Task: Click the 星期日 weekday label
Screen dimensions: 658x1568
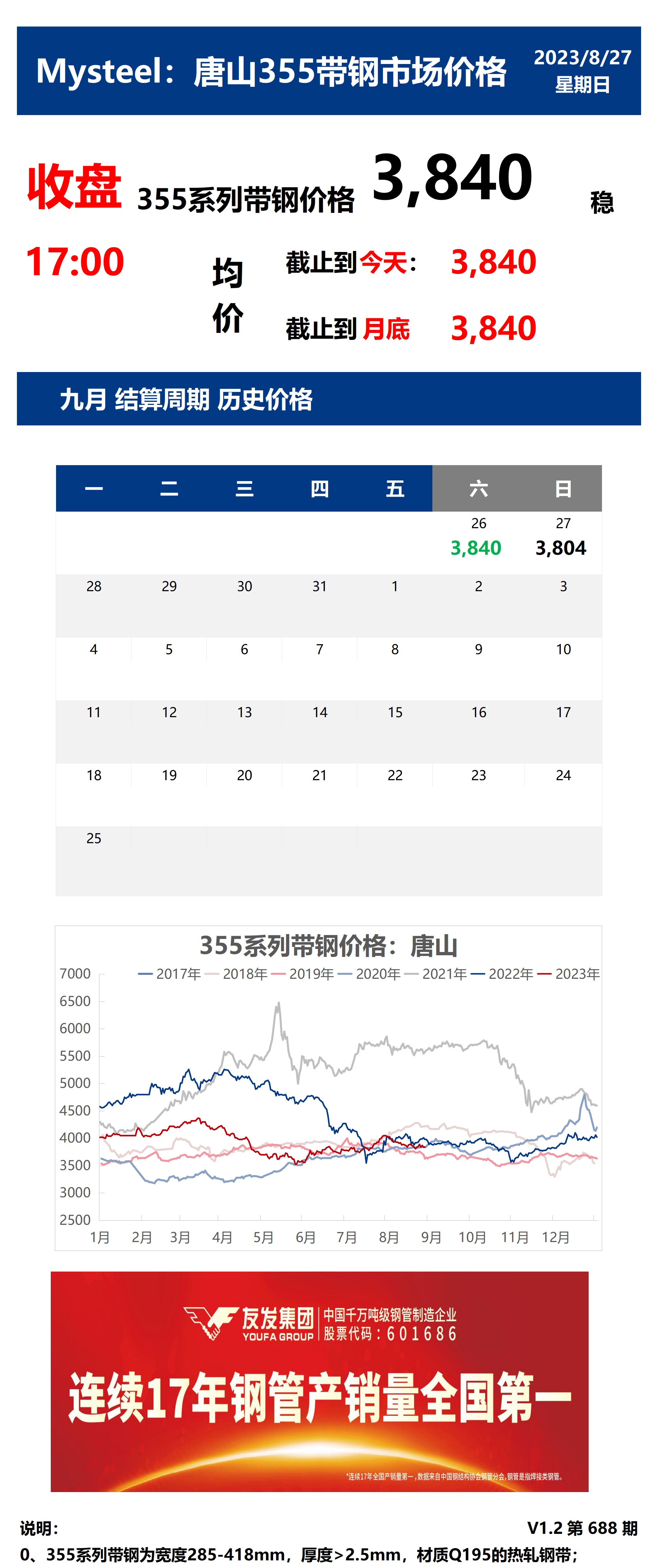Action: pyautogui.click(x=582, y=85)
